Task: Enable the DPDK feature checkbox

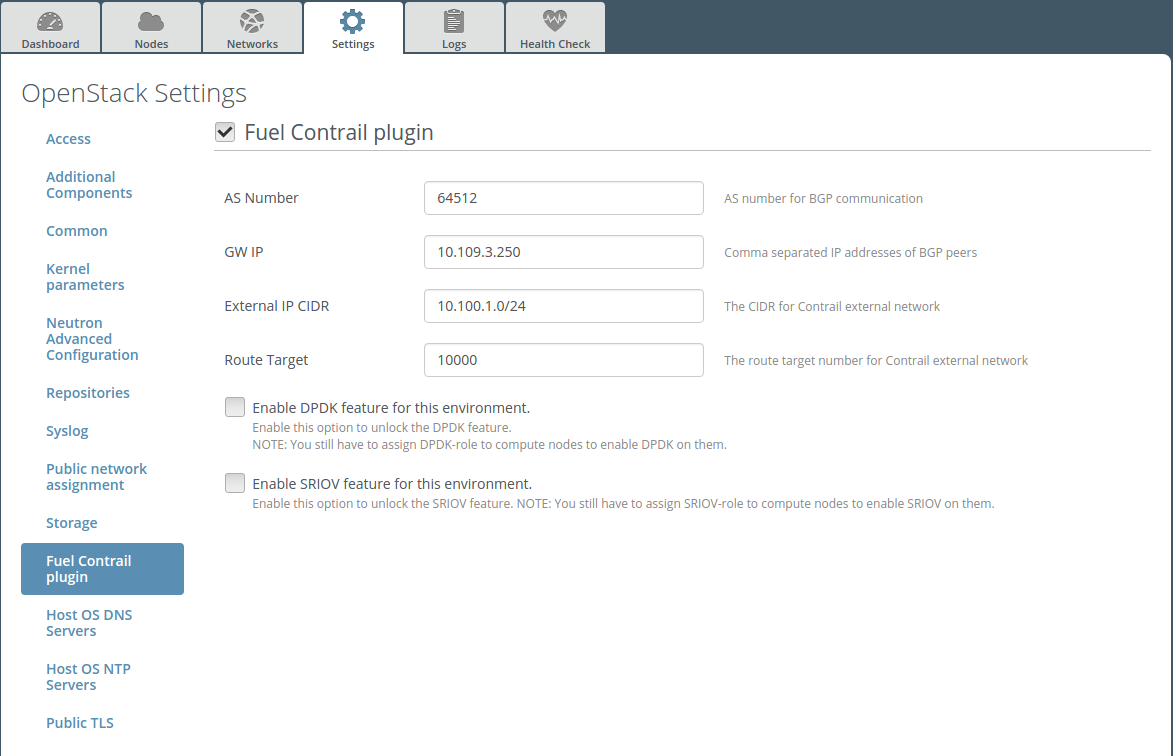Action: (x=235, y=407)
